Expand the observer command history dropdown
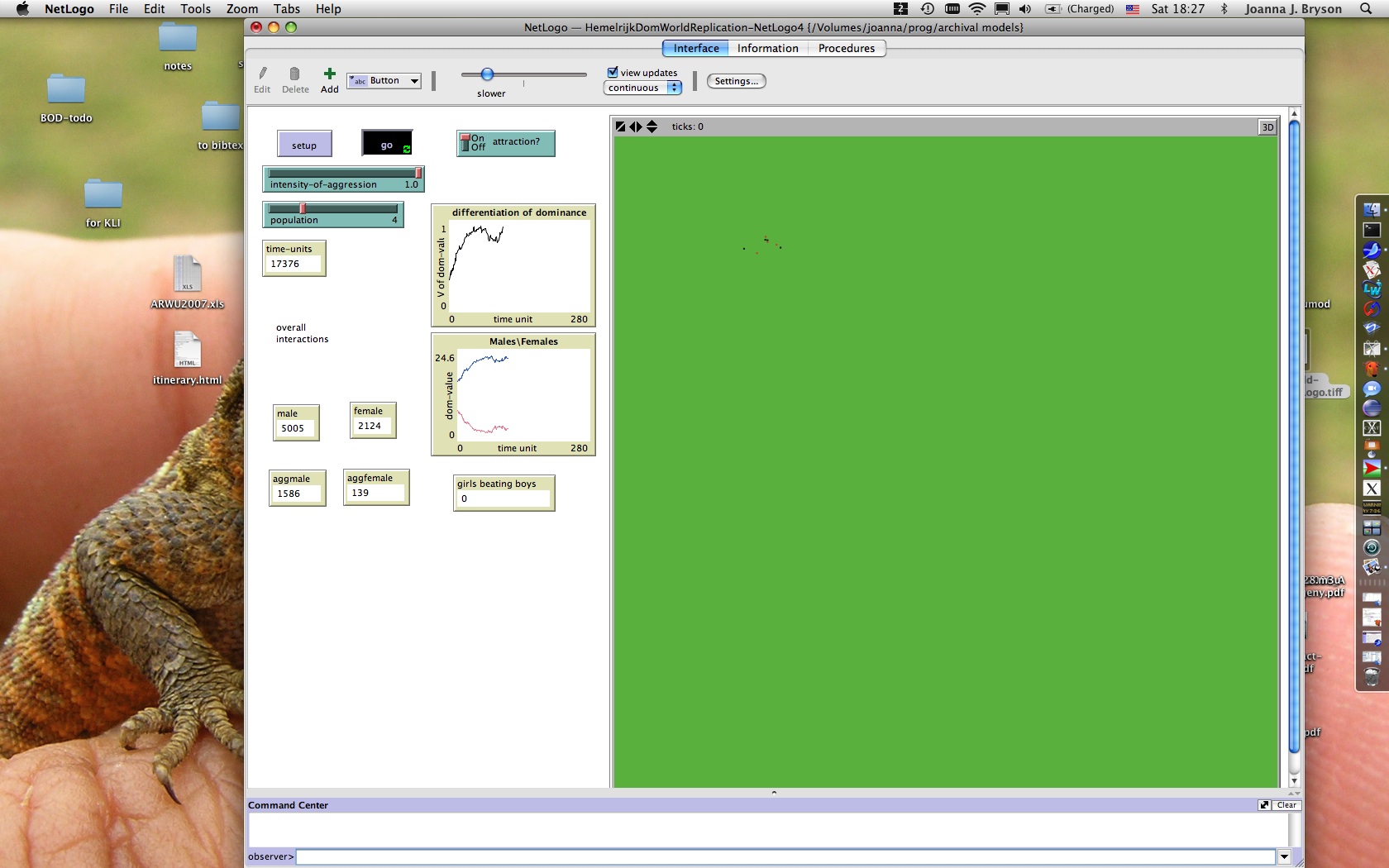Screen dimensions: 1389x868 [1284, 856]
